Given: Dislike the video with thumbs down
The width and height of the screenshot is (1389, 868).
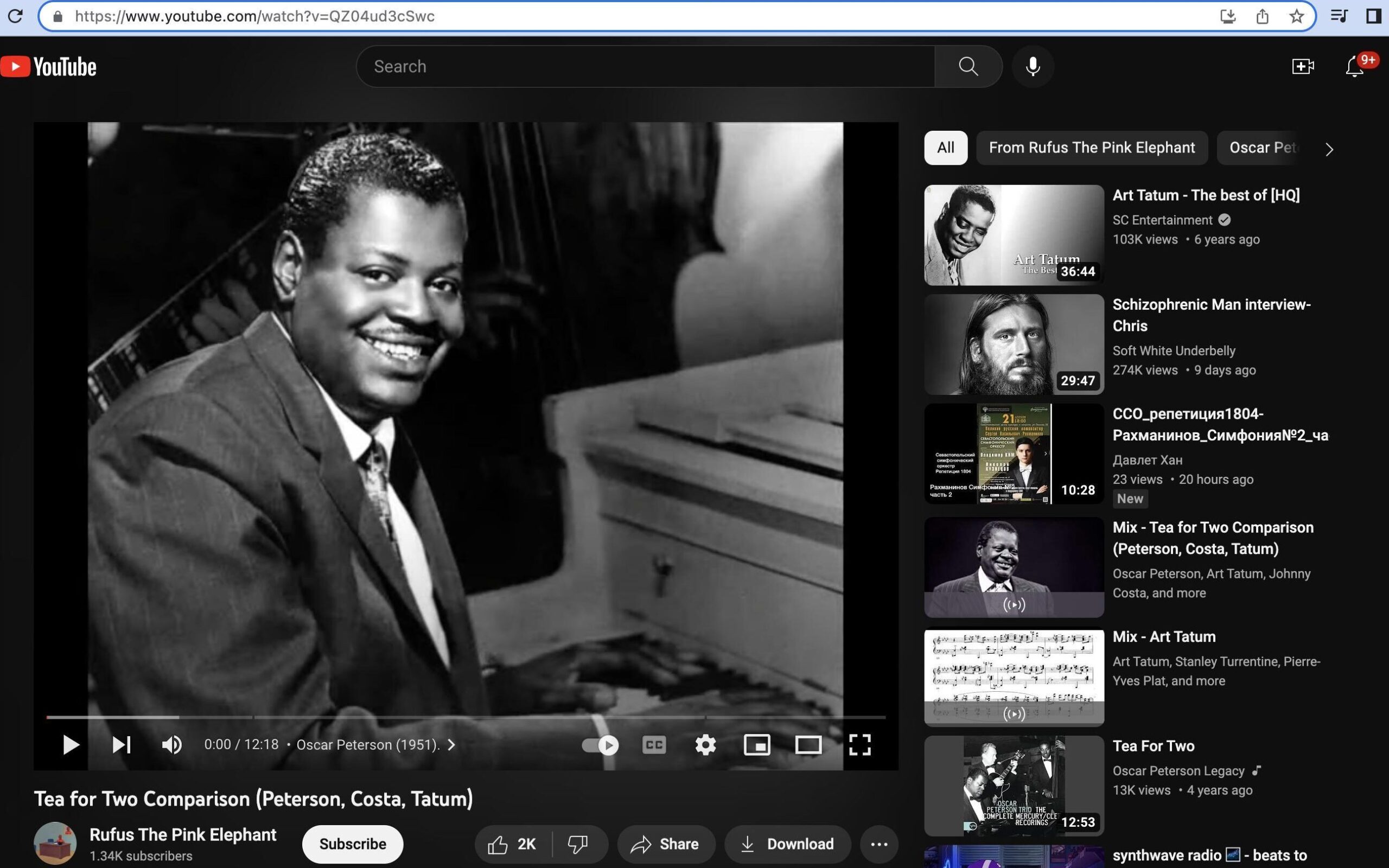Looking at the screenshot, I should [x=577, y=843].
